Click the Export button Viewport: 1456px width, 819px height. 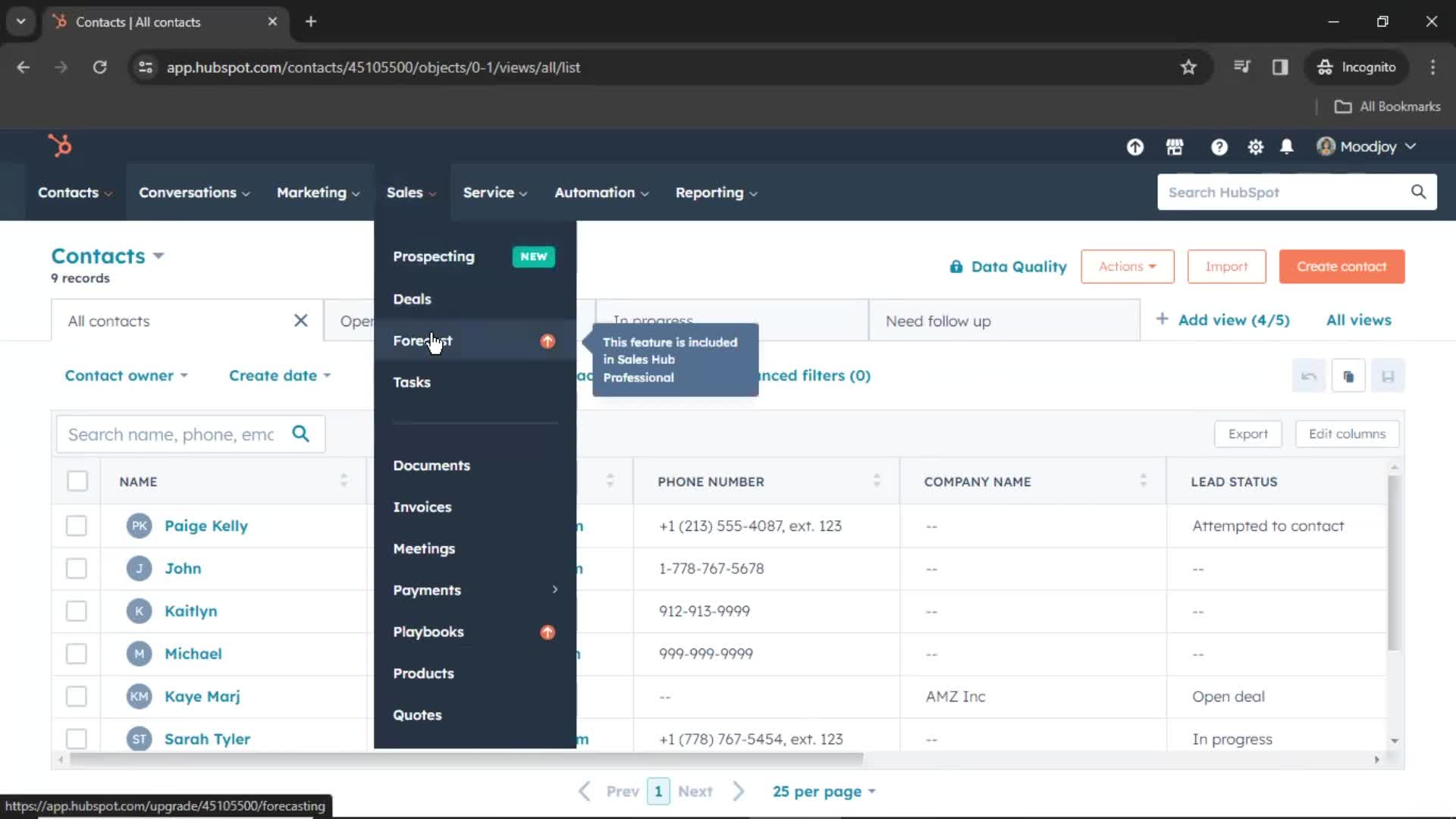click(x=1247, y=434)
